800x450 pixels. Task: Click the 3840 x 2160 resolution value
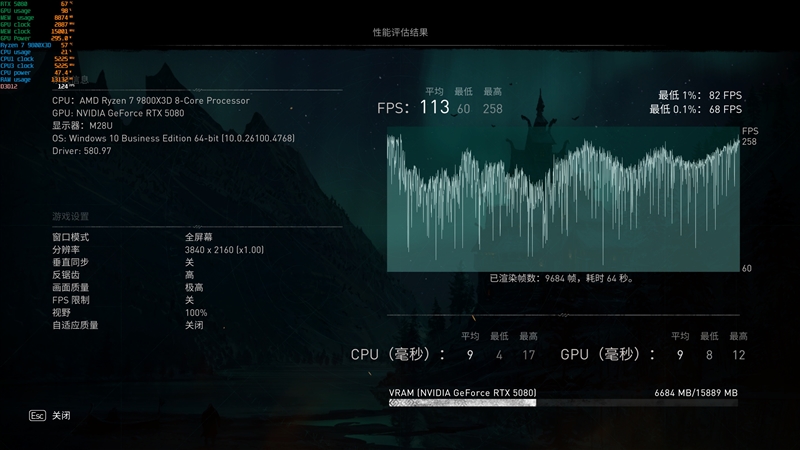[x=224, y=250]
